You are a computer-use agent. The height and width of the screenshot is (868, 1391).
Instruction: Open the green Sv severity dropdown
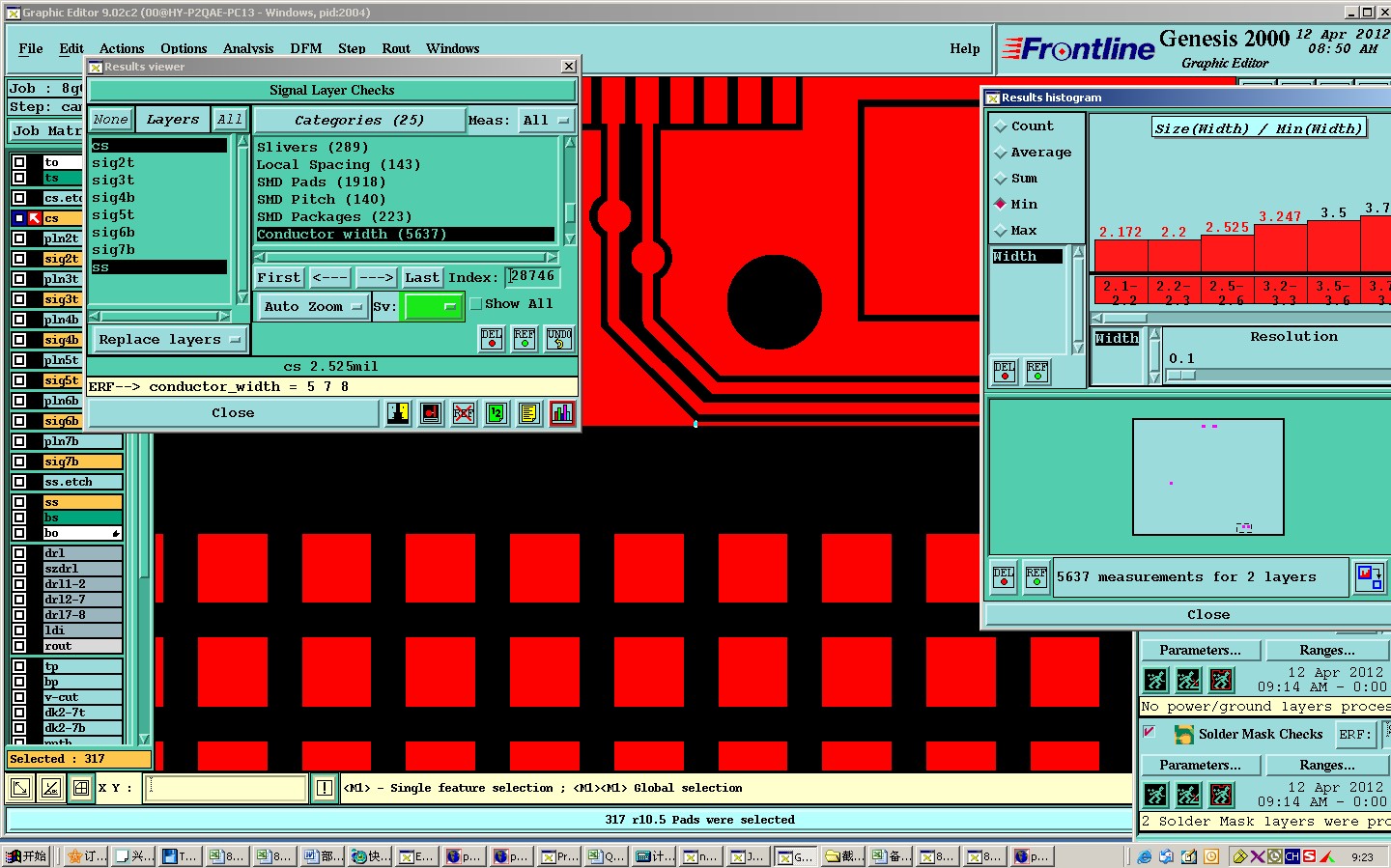tap(433, 307)
